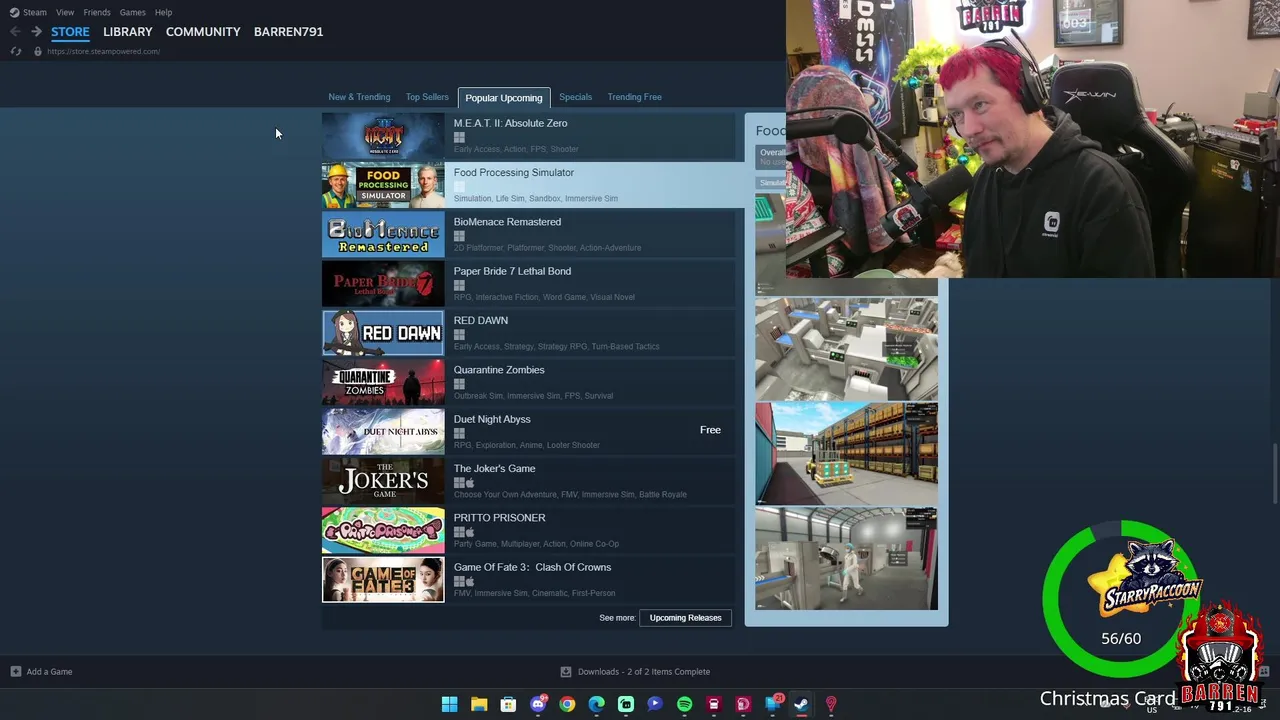This screenshot has width=1280, height=720.
Task: Select the Popular Upcoming tab
Action: point(503,98)
